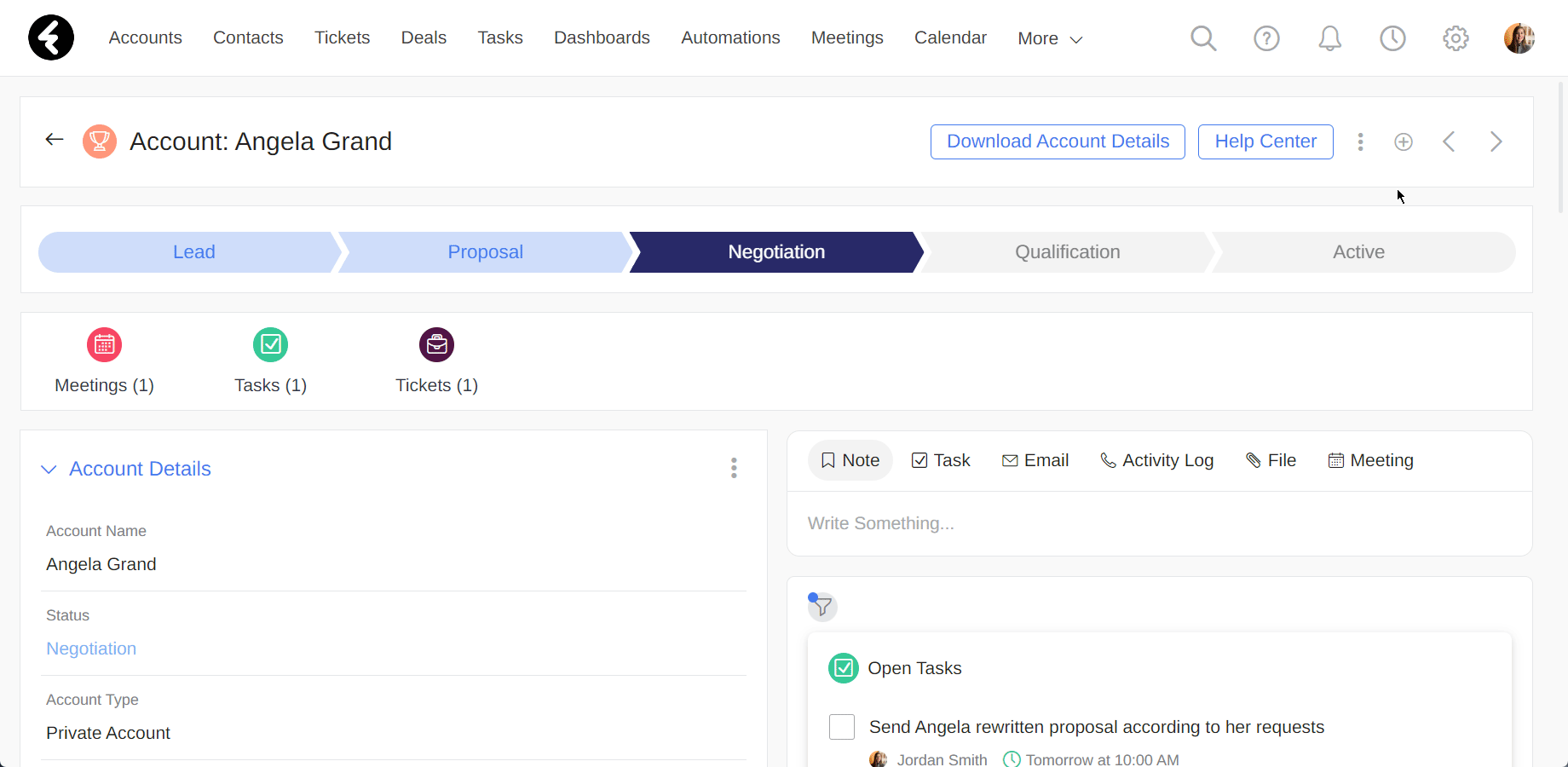Switch to the Email tab

[x=1035, y=460]
